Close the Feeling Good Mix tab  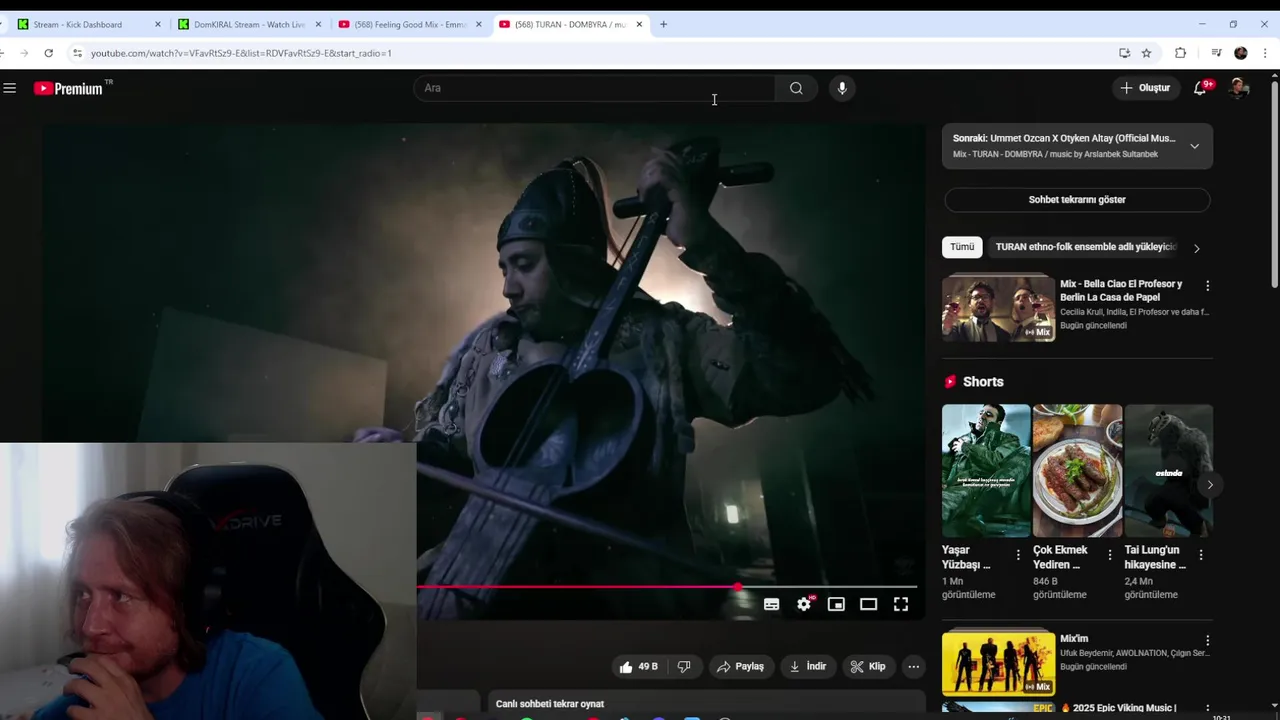[479, 24]
